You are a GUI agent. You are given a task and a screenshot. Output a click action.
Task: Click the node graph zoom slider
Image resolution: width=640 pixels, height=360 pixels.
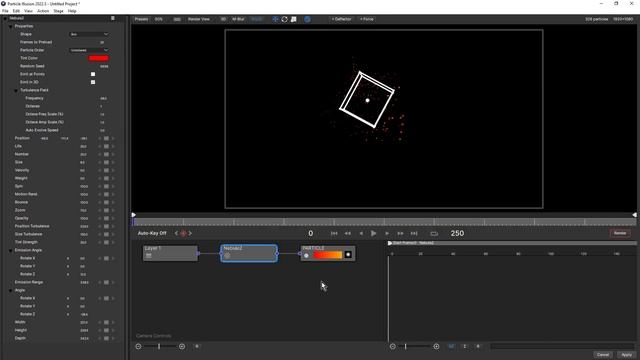pos(160,347)
